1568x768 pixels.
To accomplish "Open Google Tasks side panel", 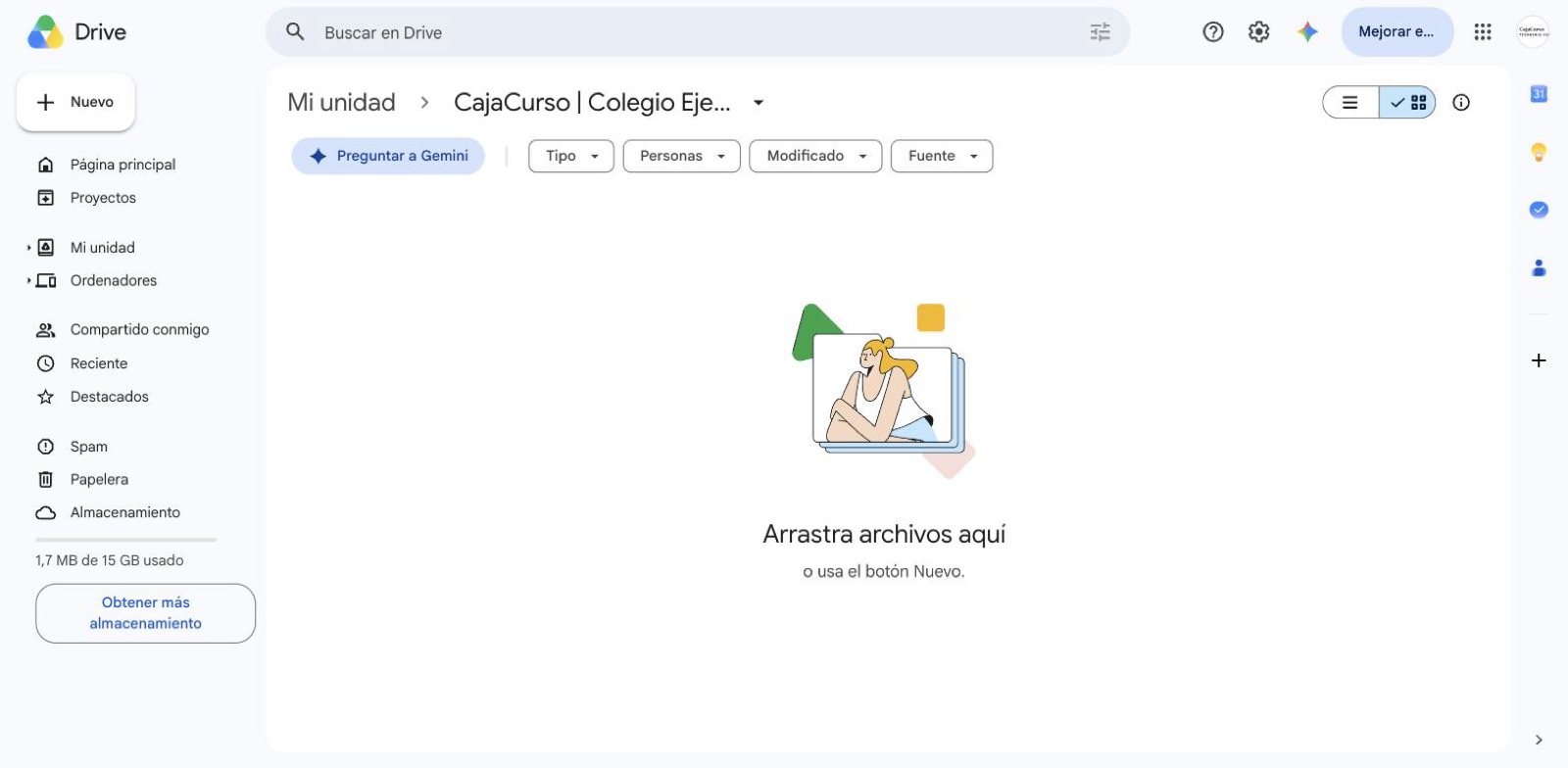I will [1539, 210].
